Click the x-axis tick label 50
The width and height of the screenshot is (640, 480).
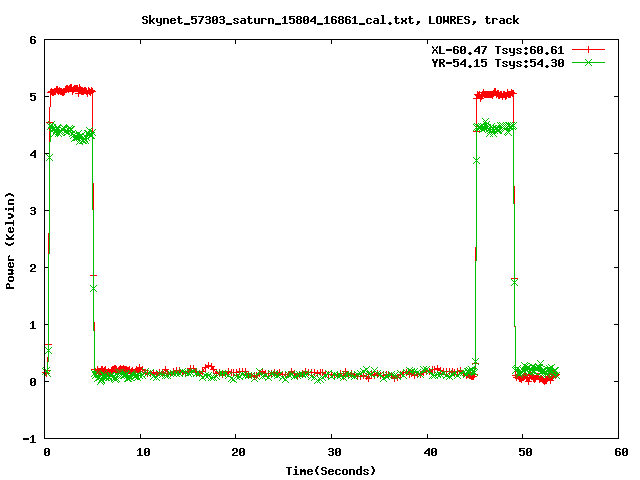pos(526,452)
